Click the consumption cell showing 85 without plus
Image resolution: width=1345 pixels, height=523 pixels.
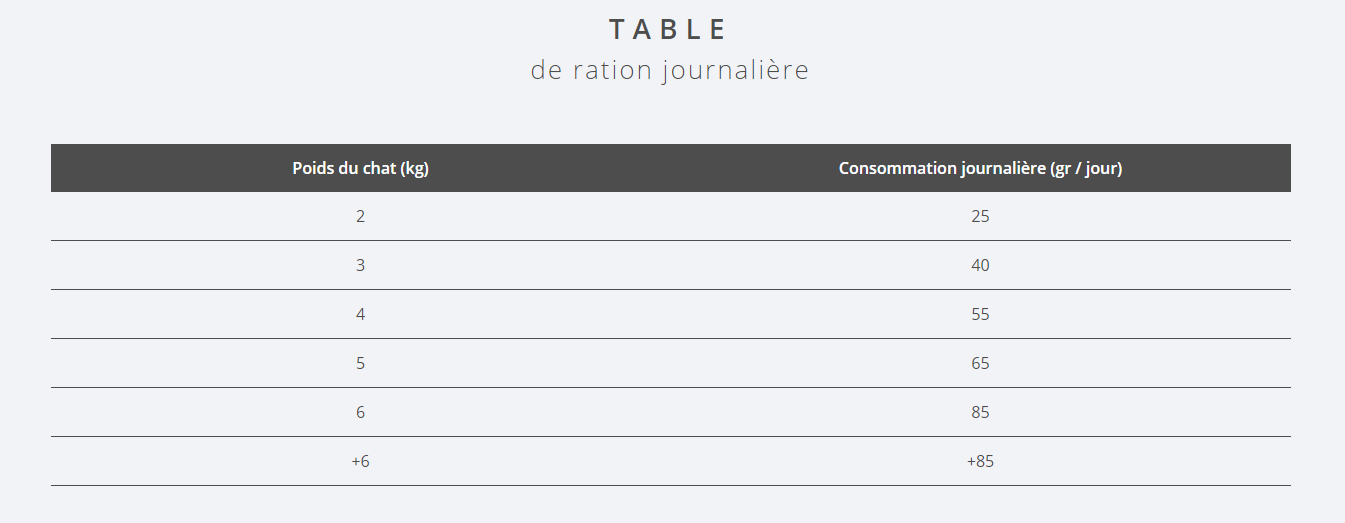[x=980, y=412]
